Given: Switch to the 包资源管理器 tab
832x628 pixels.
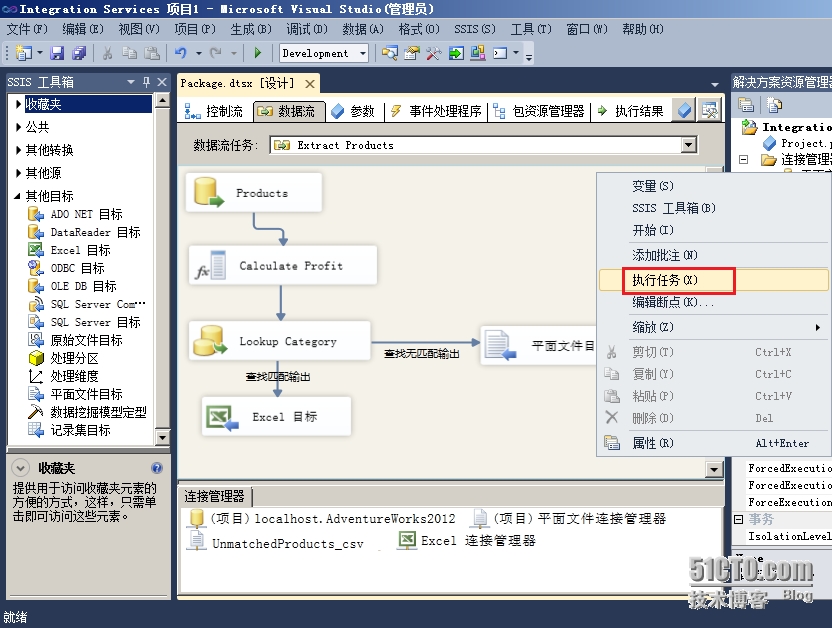Looking at the screenshot, I should [x=539, y=111].
